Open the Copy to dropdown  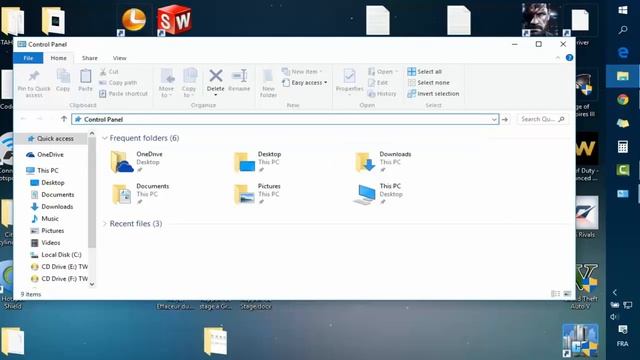pyautogui.click(x=189, y=83)
